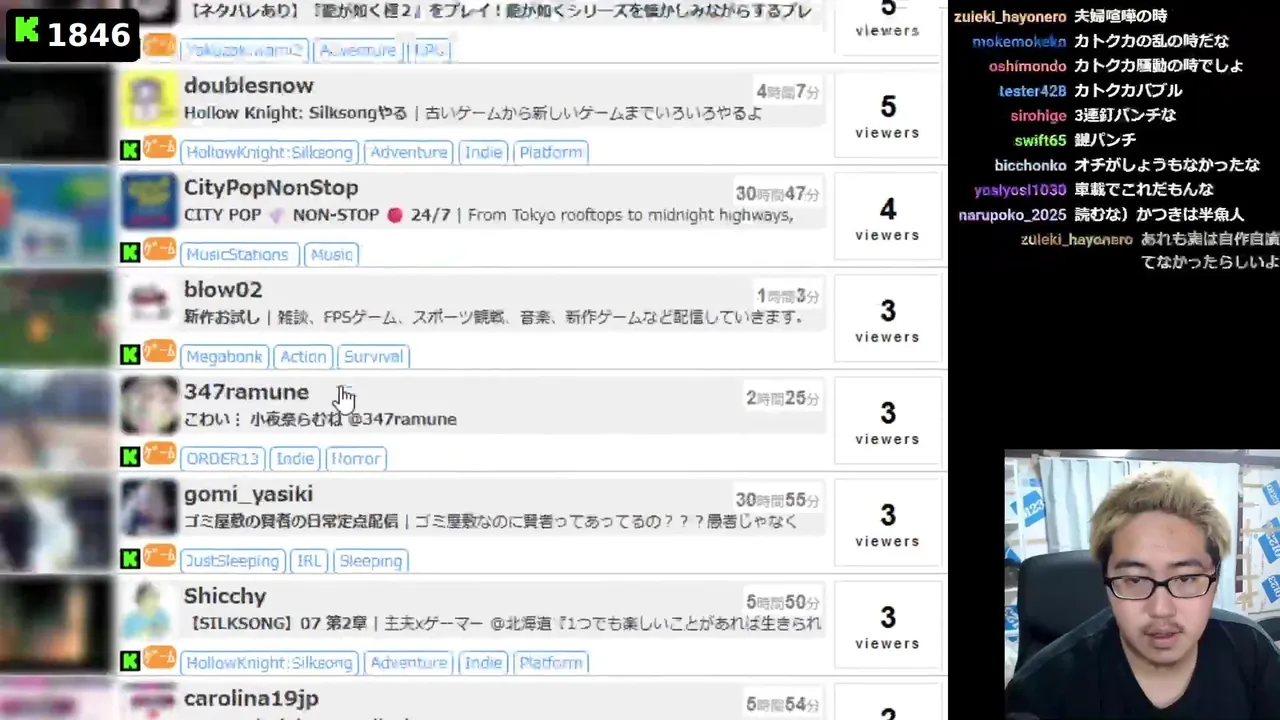Viewport: 1280px width, 720px height.
Task: Select HollowKnight:Silksong tag under doublesnow
Action: (x=269, y=152)
